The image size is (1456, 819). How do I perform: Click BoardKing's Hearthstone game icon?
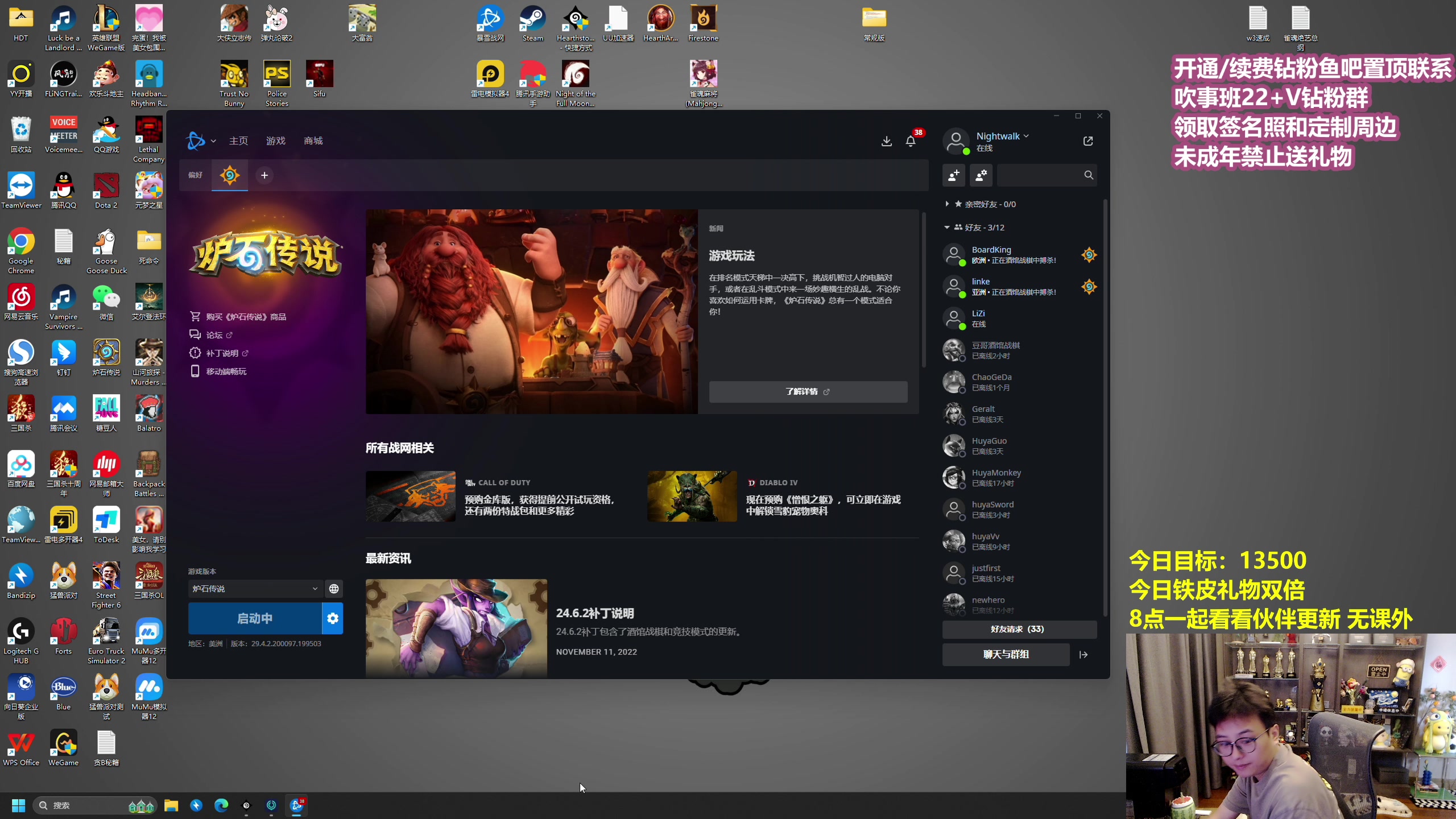1089,255
